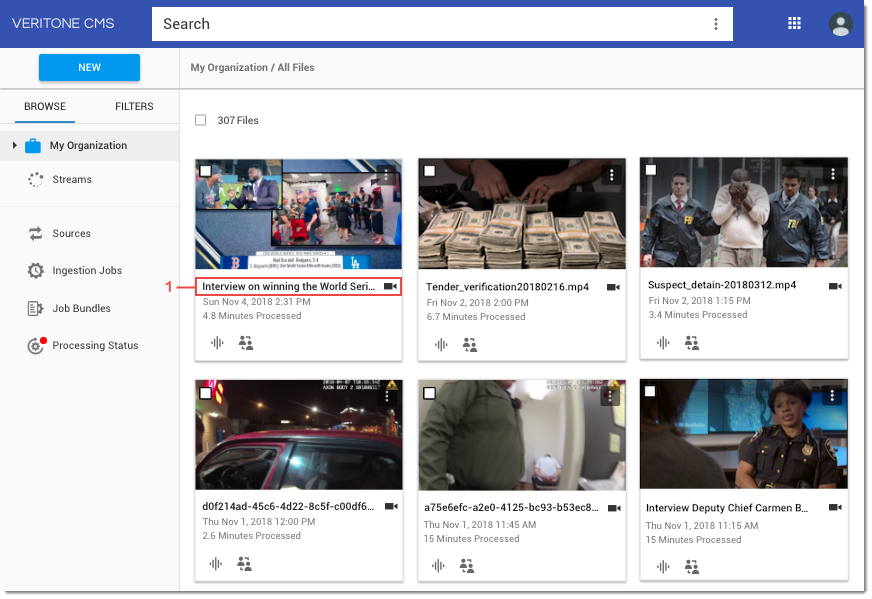The height and width of the screenshot is (599, 872).
Task: Open Streams in the sidebar
Action: tap(71, 180)
